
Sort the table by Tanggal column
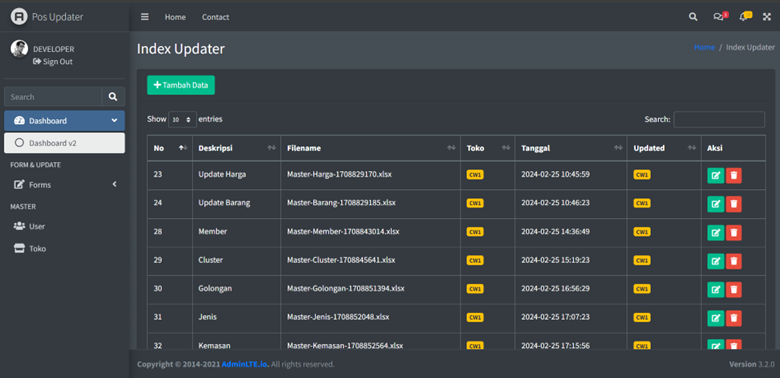(571, 148)
